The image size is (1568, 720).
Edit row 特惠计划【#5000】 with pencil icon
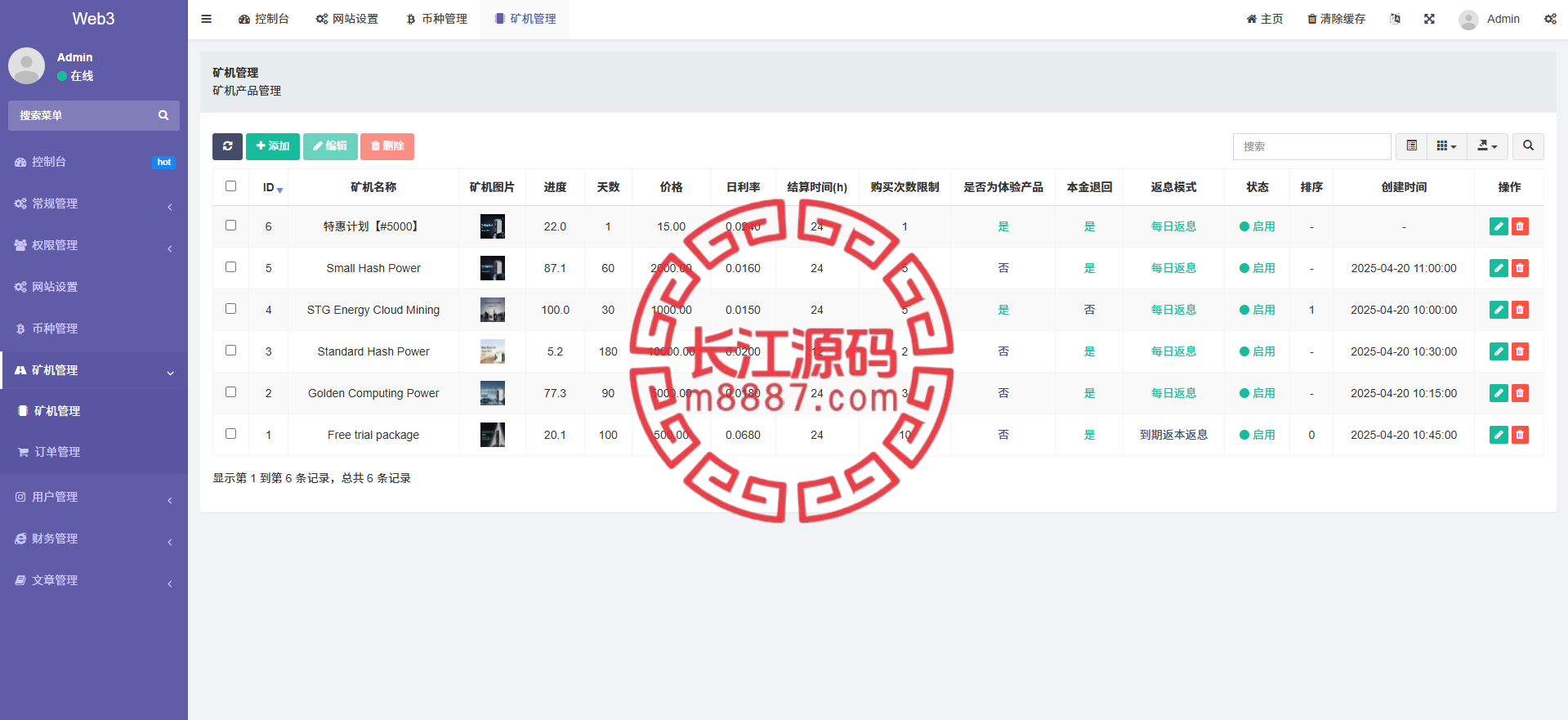coord(1499,226)
